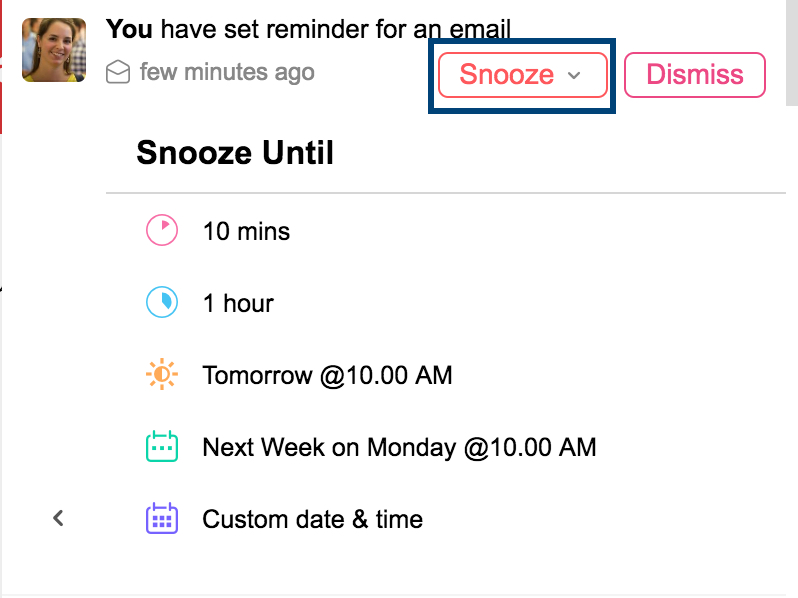This screenshot has height=598, width=798.
Task: Open the user's profile photo
Action: (x=53, y=50)
